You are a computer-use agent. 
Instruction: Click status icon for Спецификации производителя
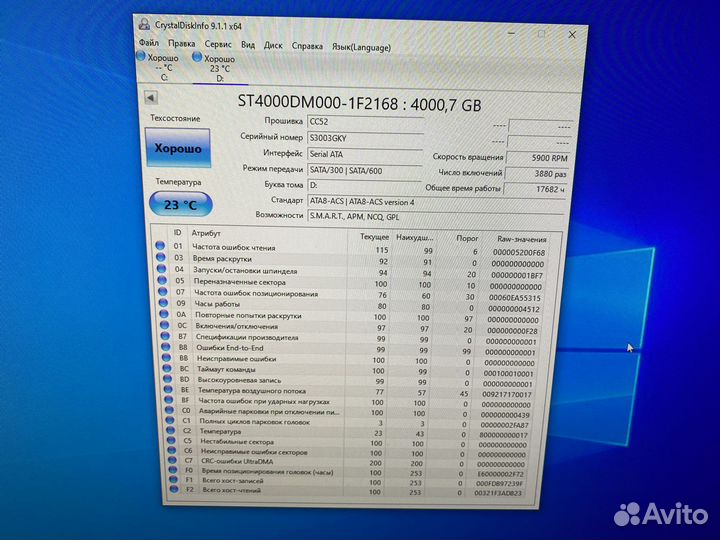coord(165,336)
